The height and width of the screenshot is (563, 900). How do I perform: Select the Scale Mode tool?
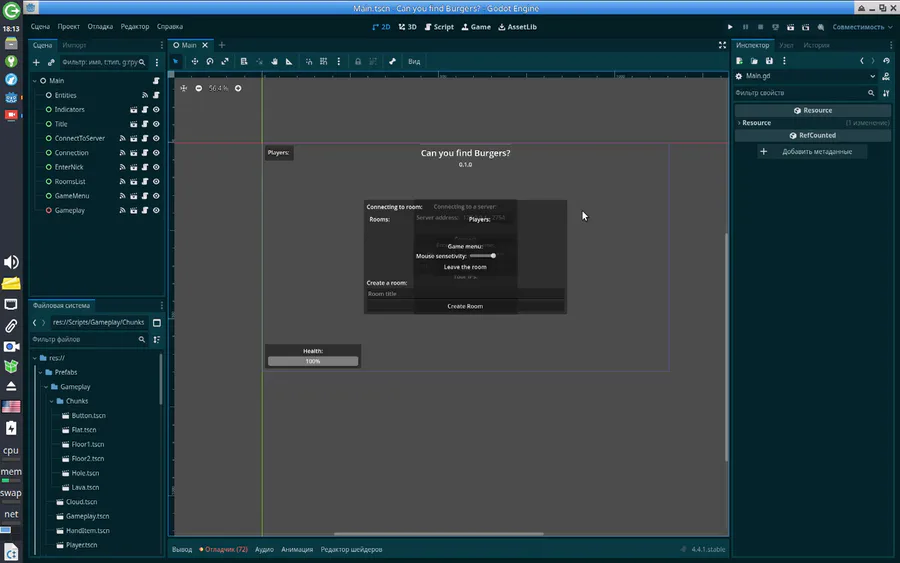click(x=225, y=61)
